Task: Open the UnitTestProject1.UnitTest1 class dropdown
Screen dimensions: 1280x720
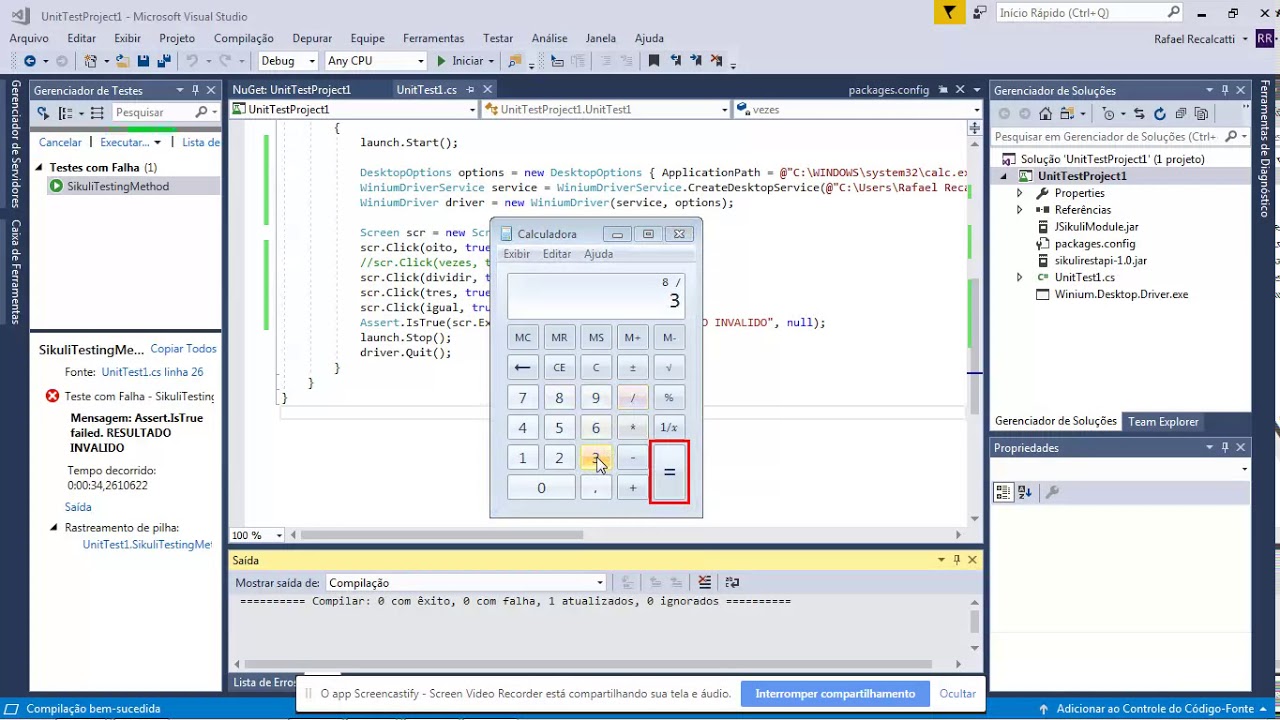Action: 607,109
